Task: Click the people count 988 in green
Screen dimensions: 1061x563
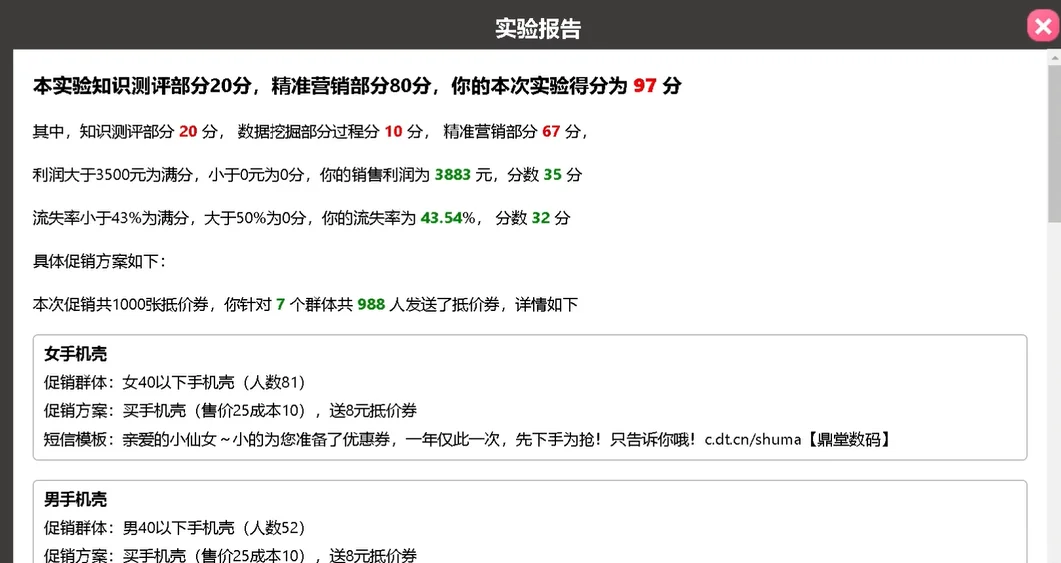Action: coord(371,305)
